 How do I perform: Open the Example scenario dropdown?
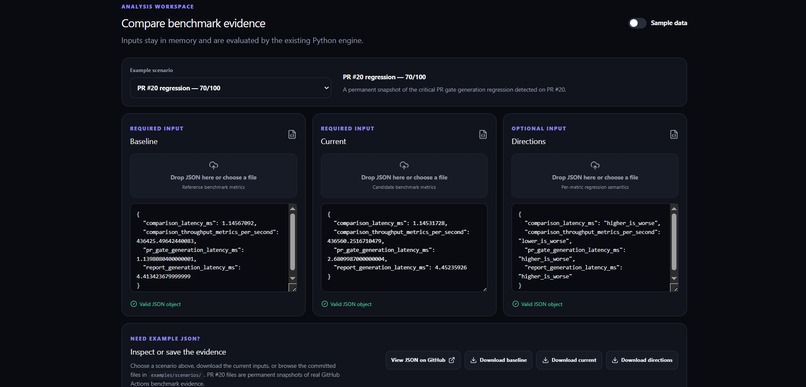click(x=230, y=88)
